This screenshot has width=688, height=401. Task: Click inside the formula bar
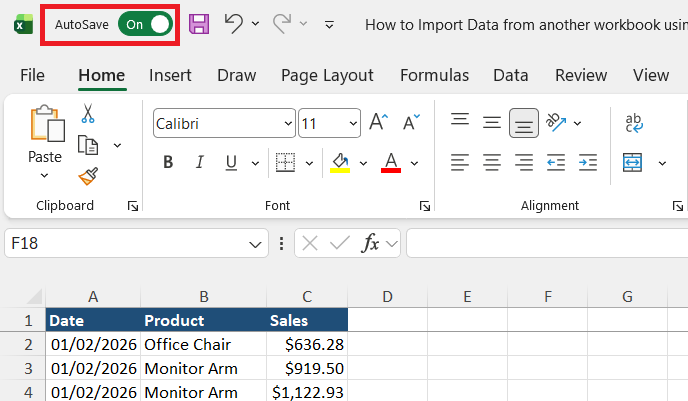547,243
